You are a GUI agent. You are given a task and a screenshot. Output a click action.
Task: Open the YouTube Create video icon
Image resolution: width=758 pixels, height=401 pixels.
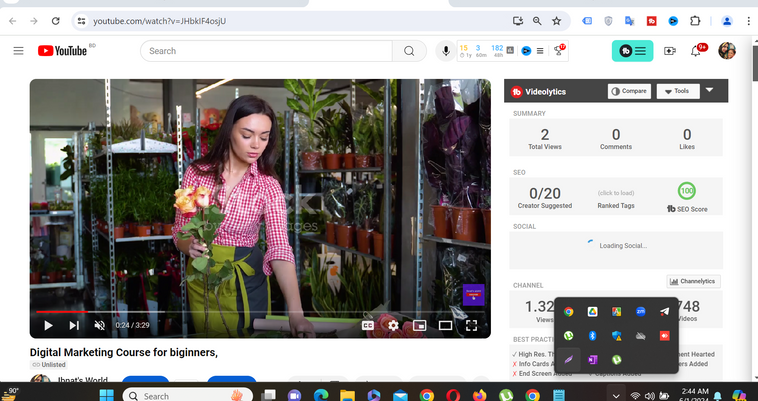pos(670,51)
